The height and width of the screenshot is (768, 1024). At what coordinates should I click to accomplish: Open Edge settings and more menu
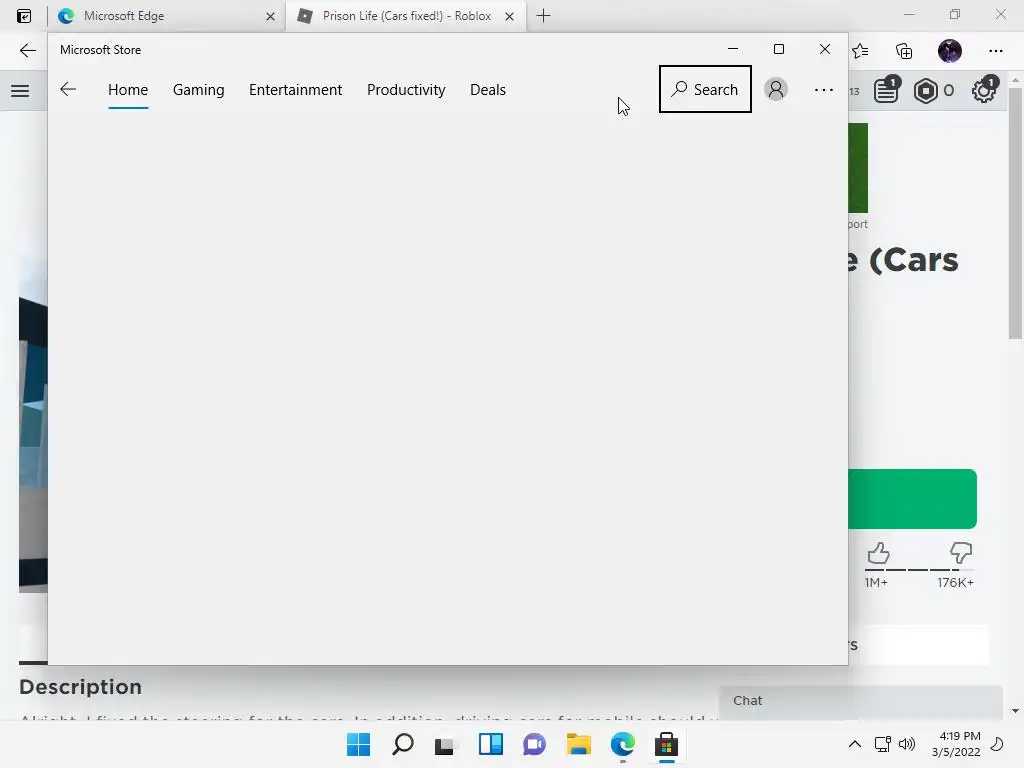coord(995,51)
